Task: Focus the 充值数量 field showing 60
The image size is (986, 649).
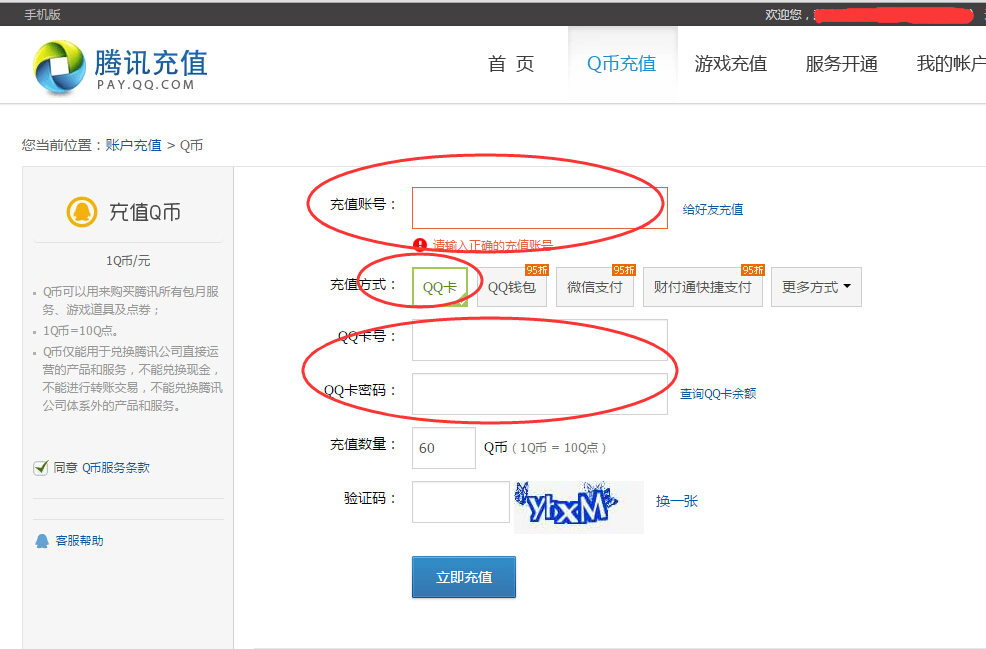Action: (x=444, y=448)
